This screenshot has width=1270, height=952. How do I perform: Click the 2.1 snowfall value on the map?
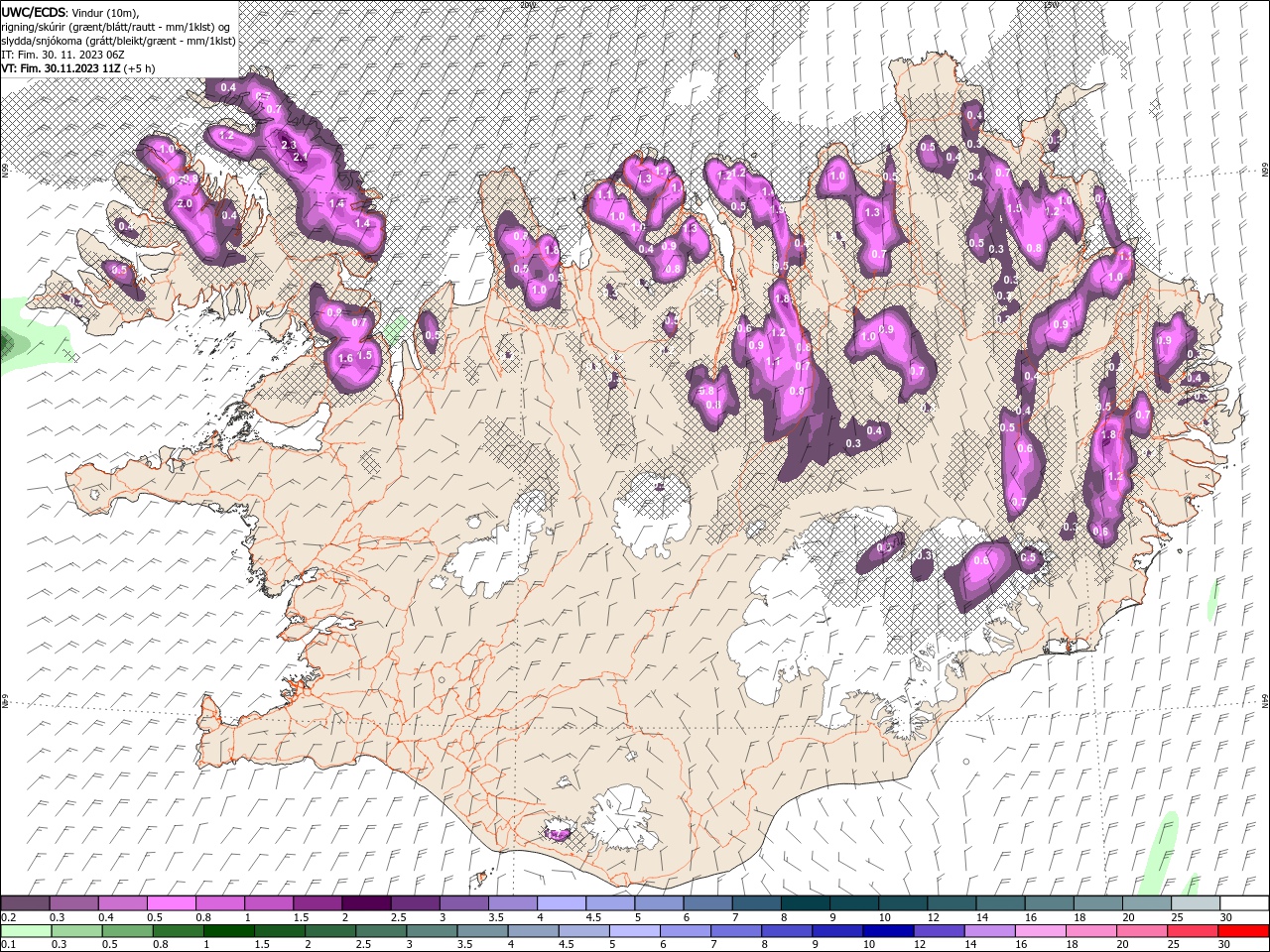301,157
